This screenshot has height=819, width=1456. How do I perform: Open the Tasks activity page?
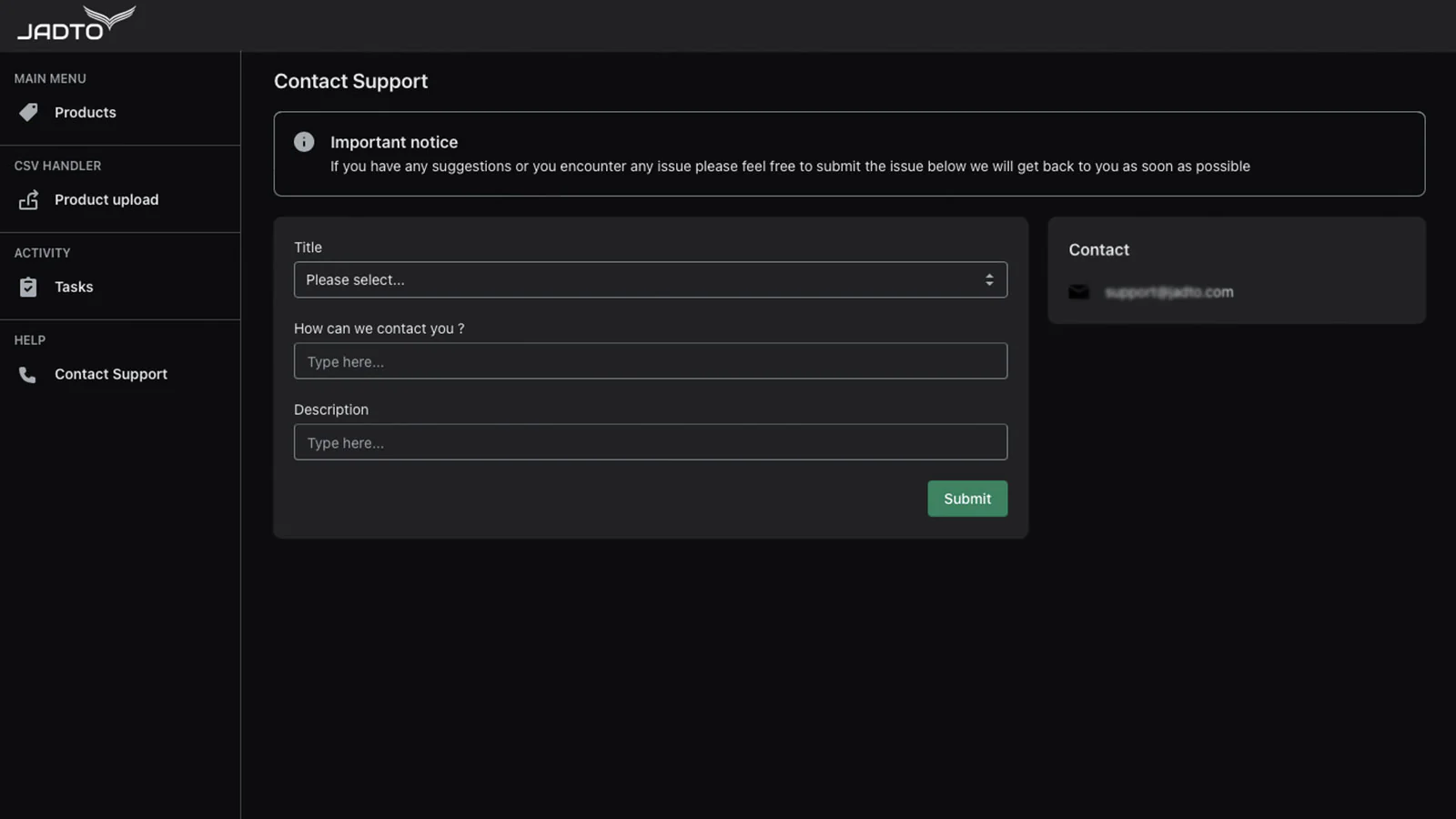tap(74, 287)
